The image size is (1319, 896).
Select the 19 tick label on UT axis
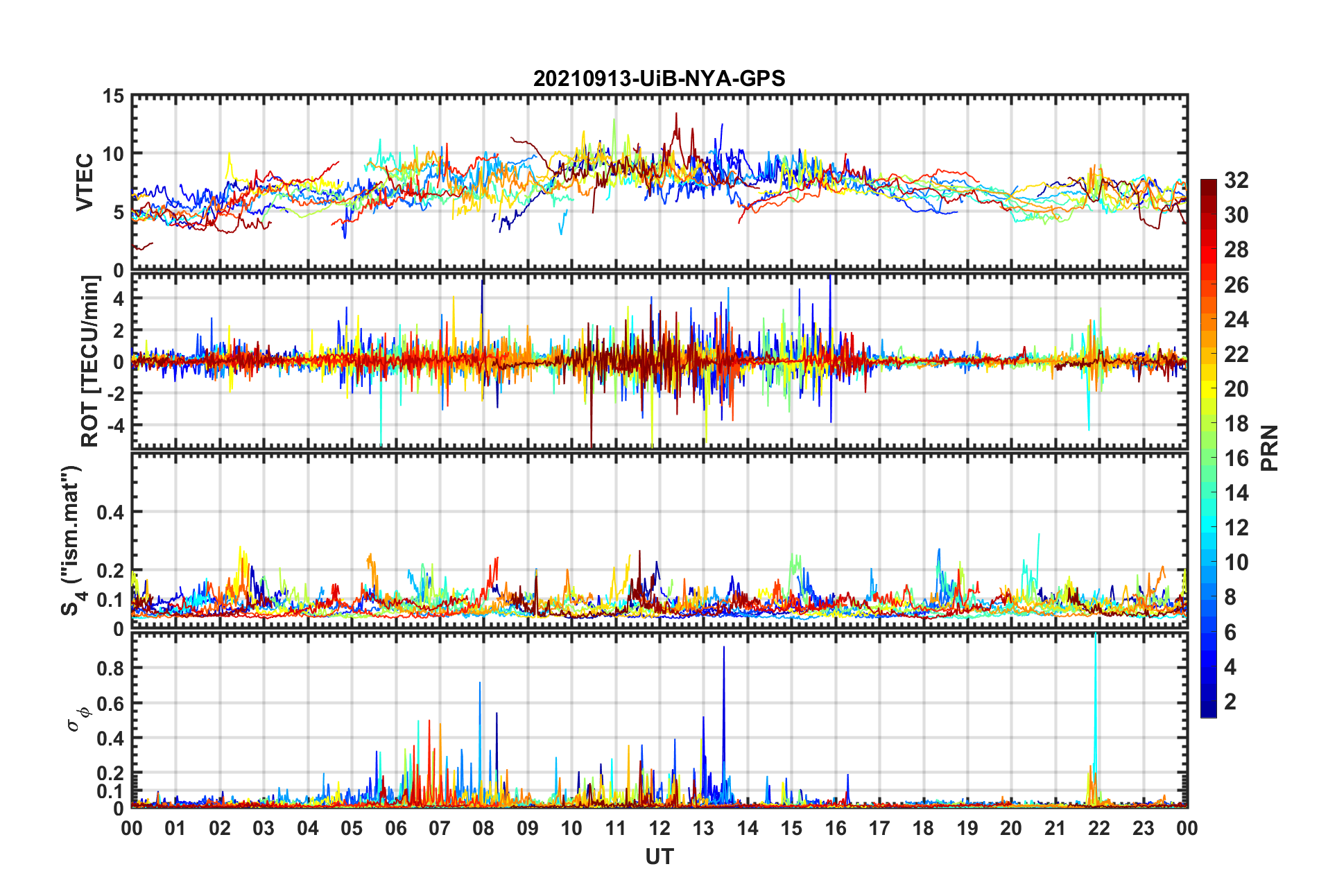(967, 828)
